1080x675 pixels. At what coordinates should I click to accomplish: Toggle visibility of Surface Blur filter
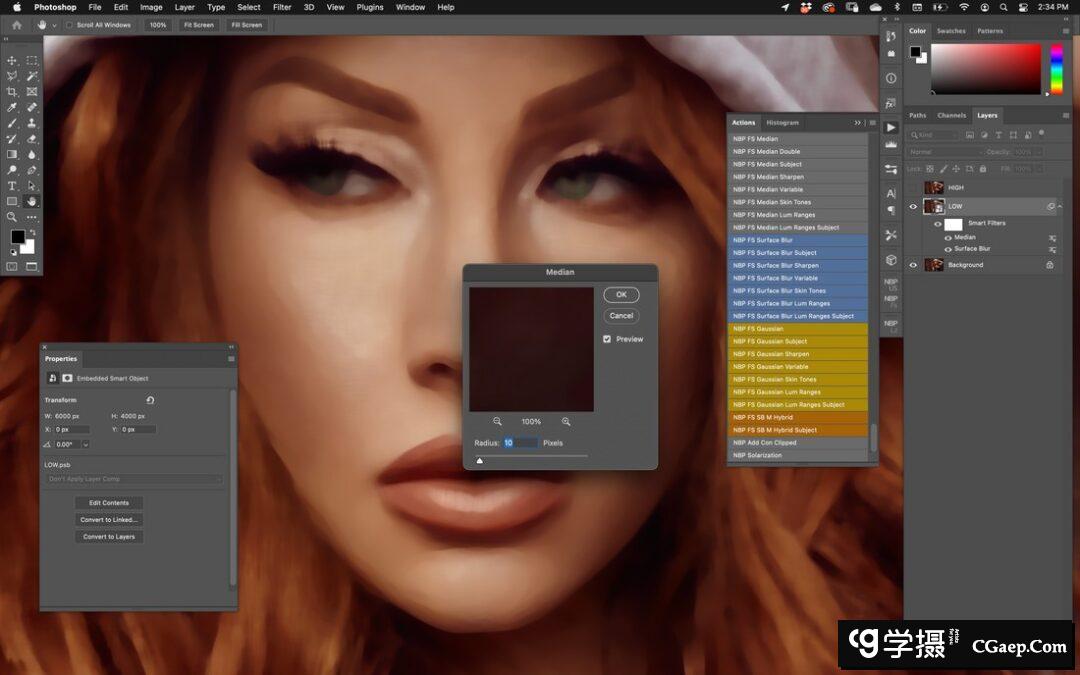pos(948,249)
